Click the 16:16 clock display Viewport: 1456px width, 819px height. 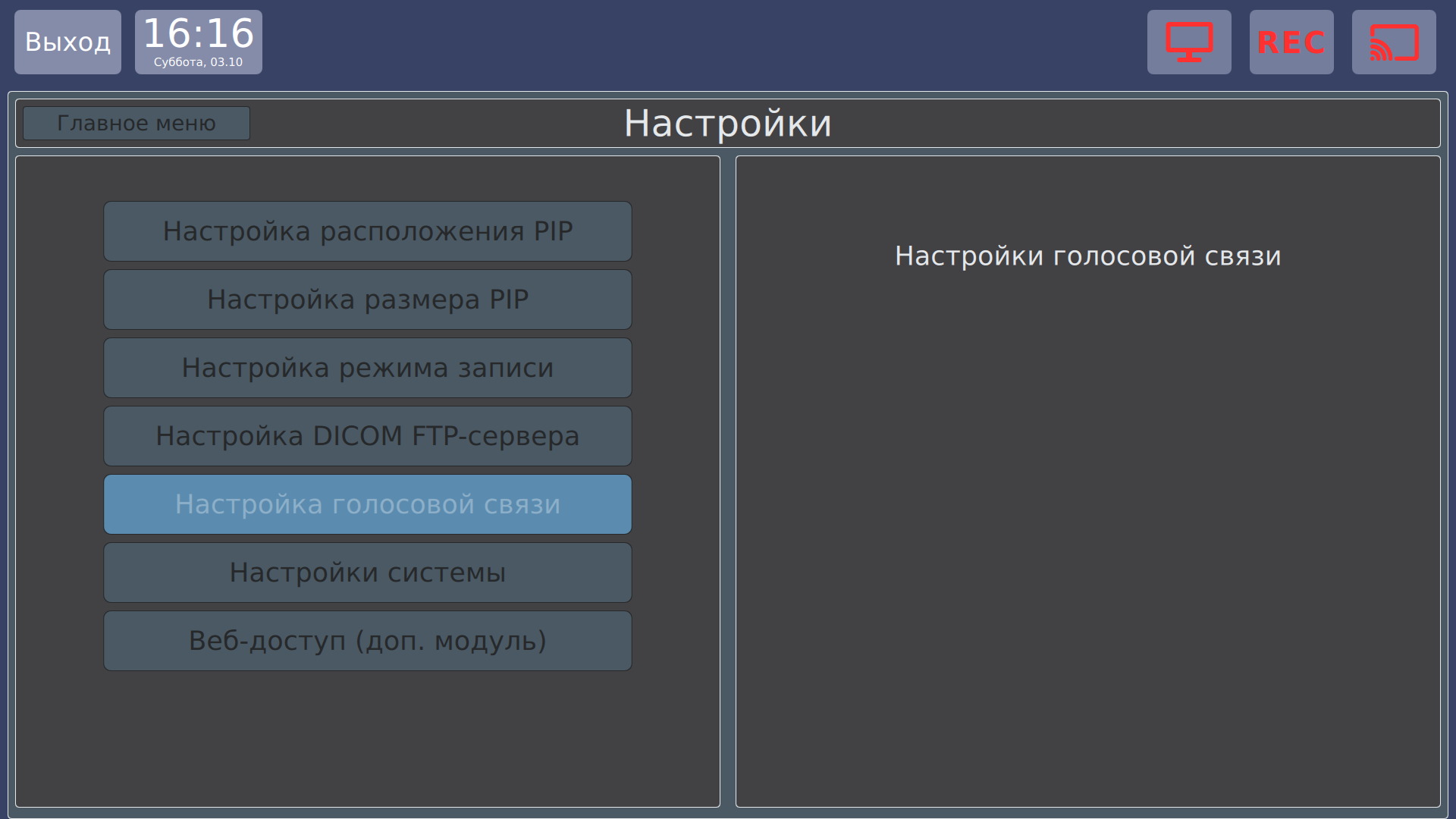pyautogui.click(x=199, y=34)
